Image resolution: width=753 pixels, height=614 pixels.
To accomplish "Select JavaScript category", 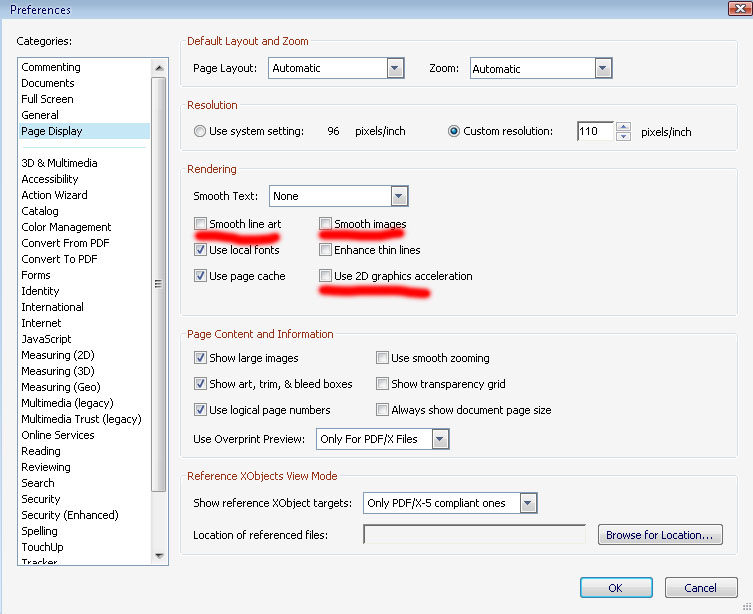I will coord(46,339).
